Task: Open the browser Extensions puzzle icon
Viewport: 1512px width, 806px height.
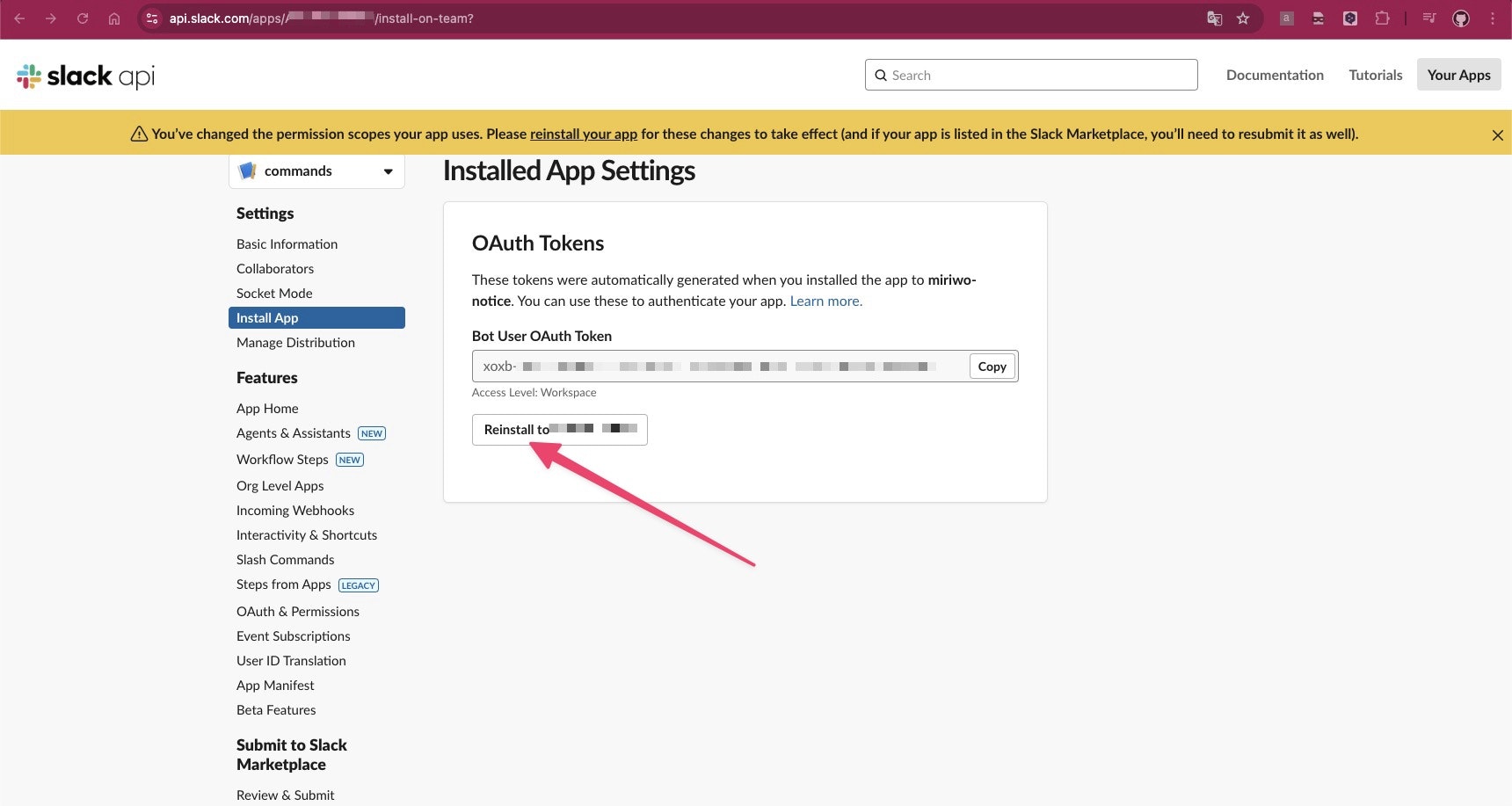Action: (1382, 18)
